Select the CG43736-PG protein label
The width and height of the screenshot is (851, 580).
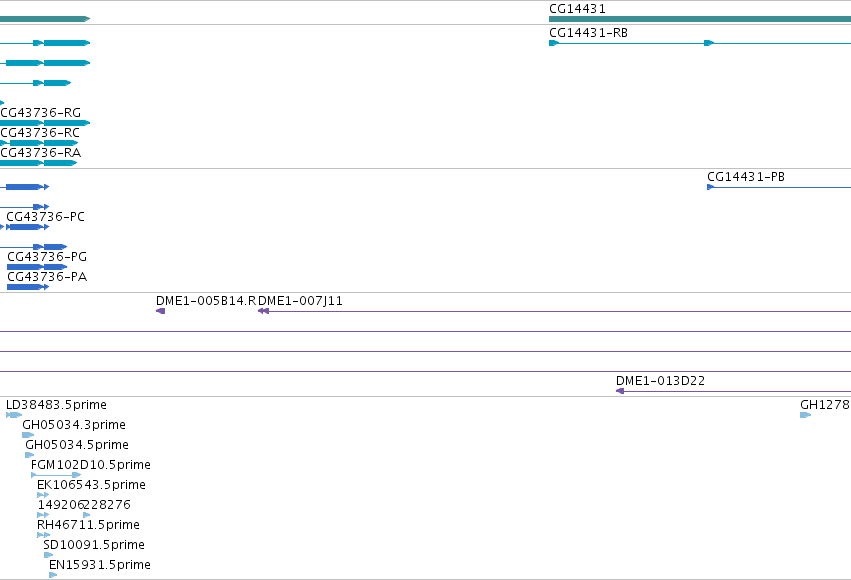(x=47, y=257)
